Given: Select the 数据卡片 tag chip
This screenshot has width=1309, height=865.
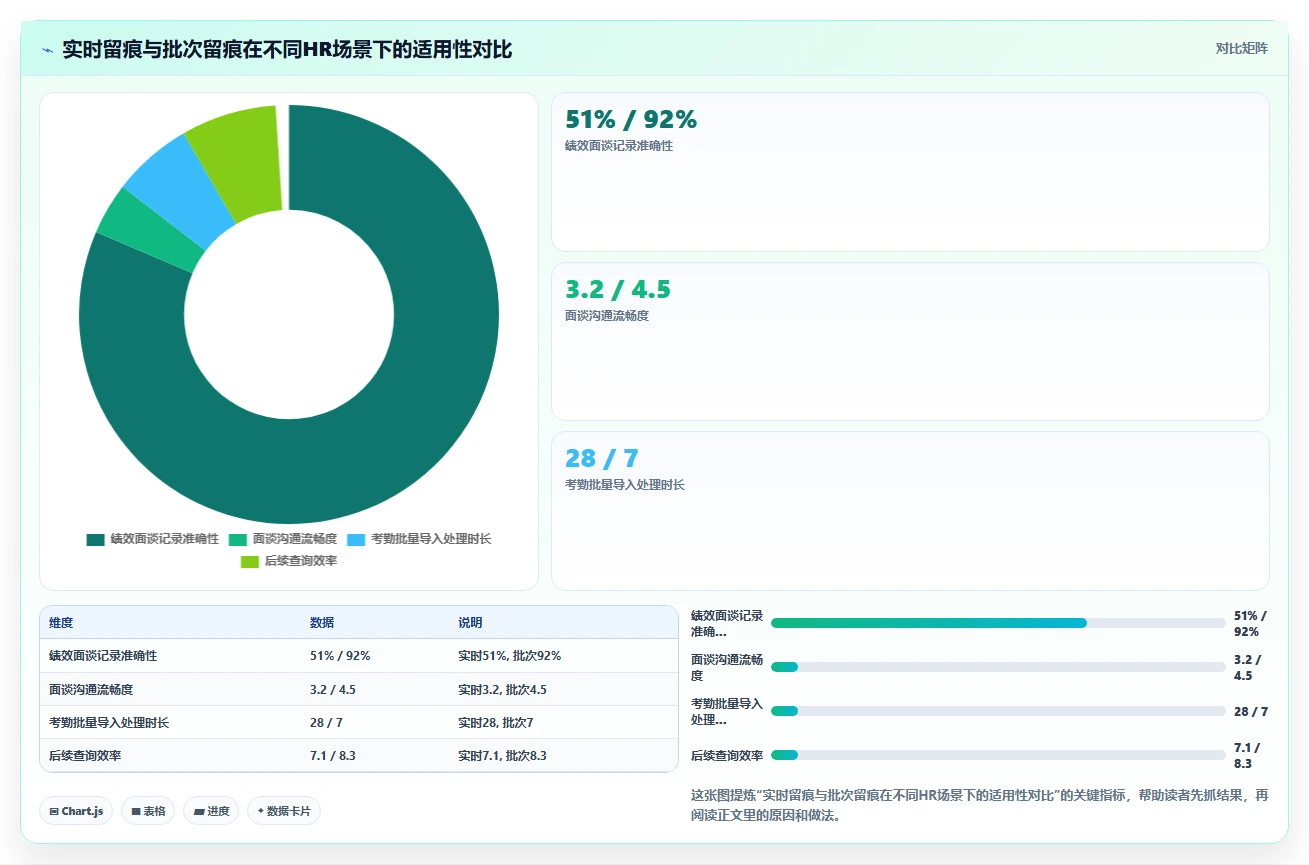Looking at the screenshot, I should 284,811.
